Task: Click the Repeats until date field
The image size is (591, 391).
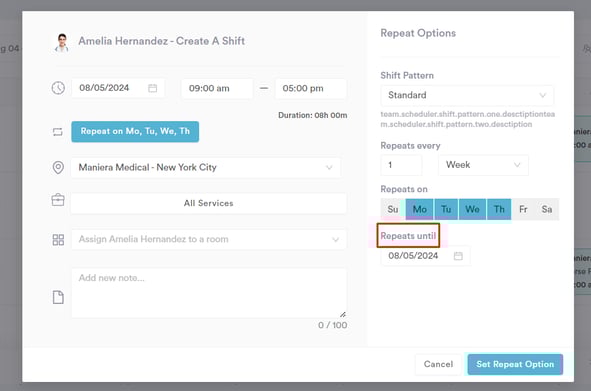Action: (x=425, y=256)
